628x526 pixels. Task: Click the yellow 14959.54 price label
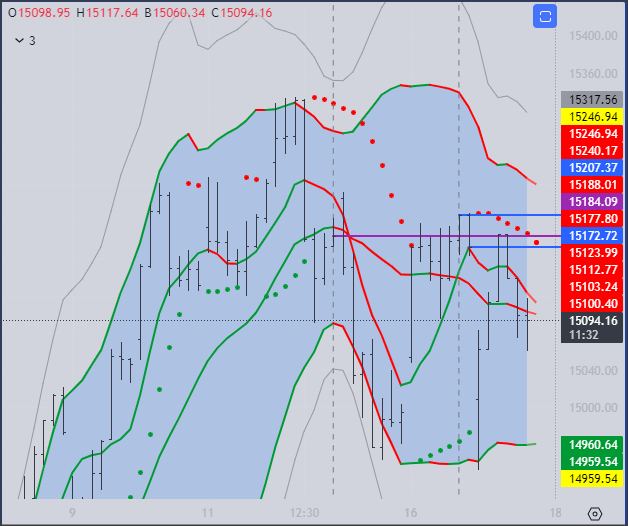pyautogui.click(x=592, y=479)
